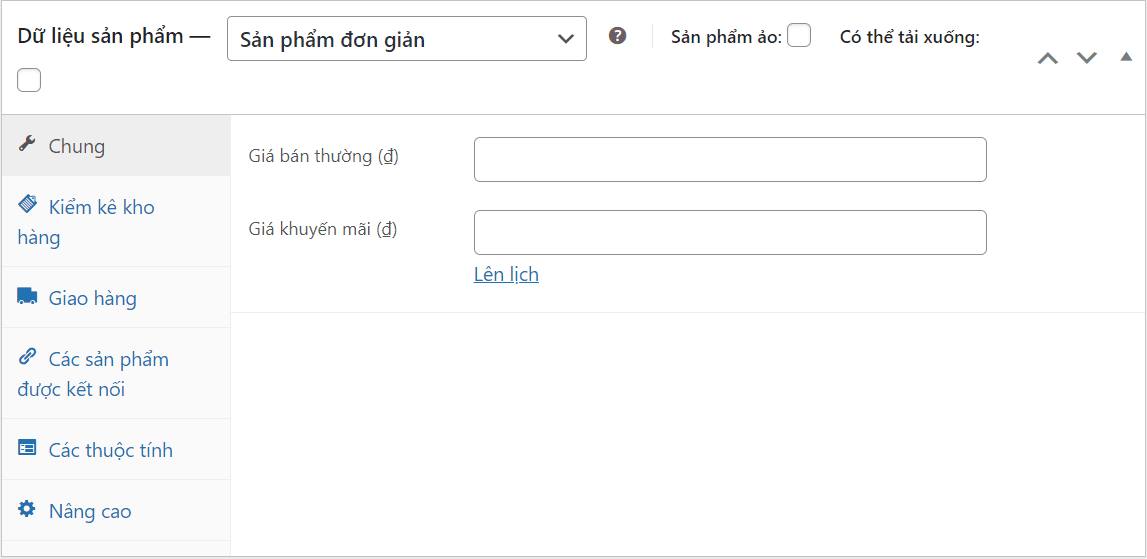Open the Giao hàng tab

point(116,298)
